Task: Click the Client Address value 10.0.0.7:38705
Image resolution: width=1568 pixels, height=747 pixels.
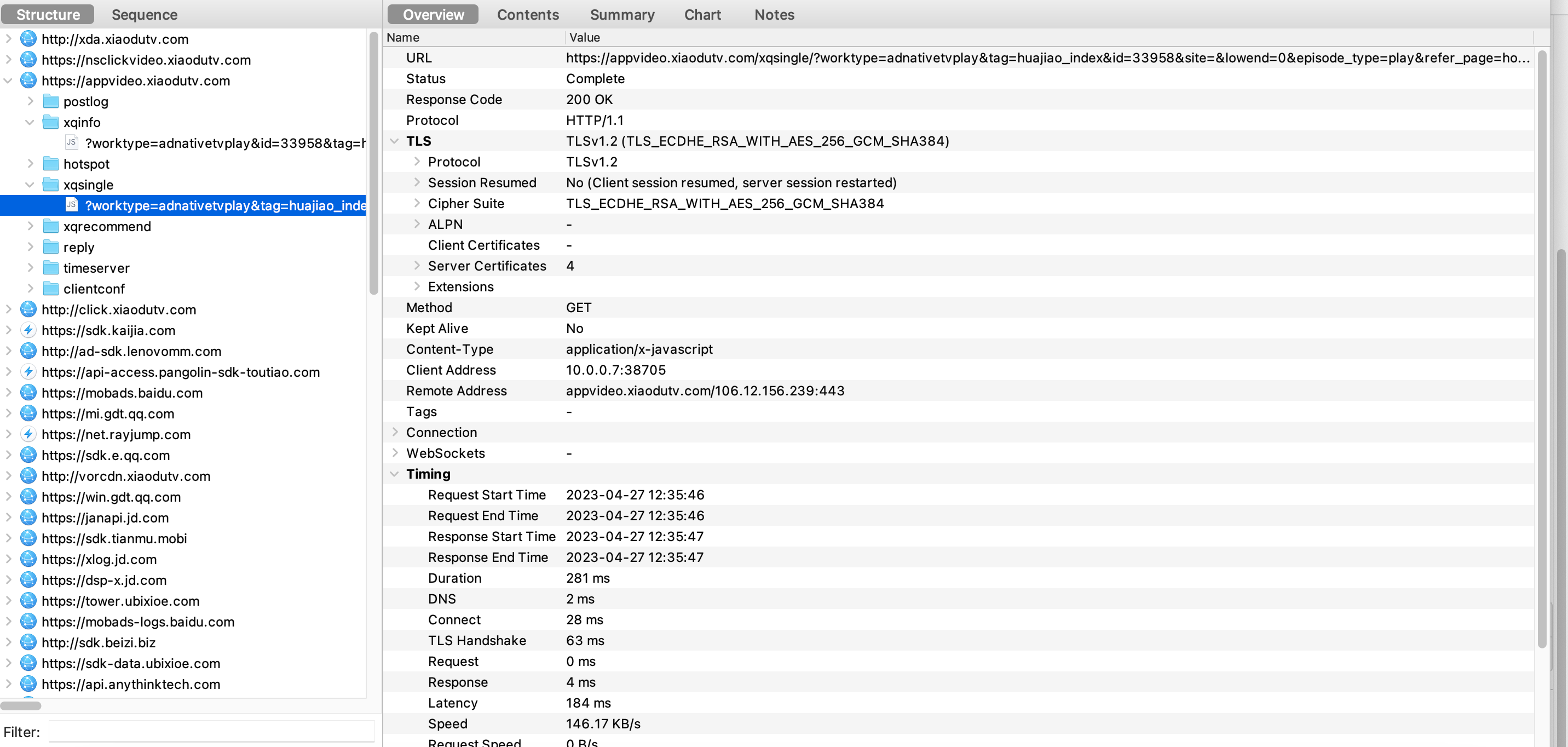Action: tap(615, 370)
